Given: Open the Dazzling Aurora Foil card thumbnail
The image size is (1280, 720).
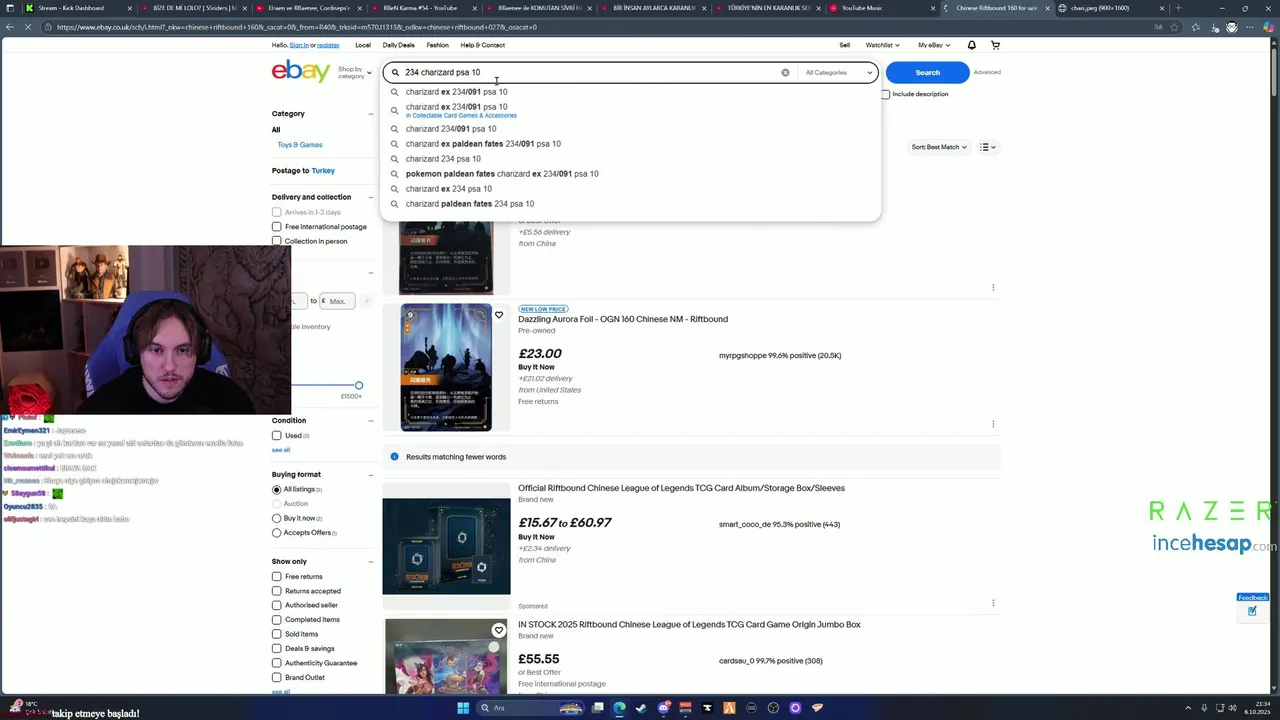Looking at the screenshot, I should click(x=446, y=368).
